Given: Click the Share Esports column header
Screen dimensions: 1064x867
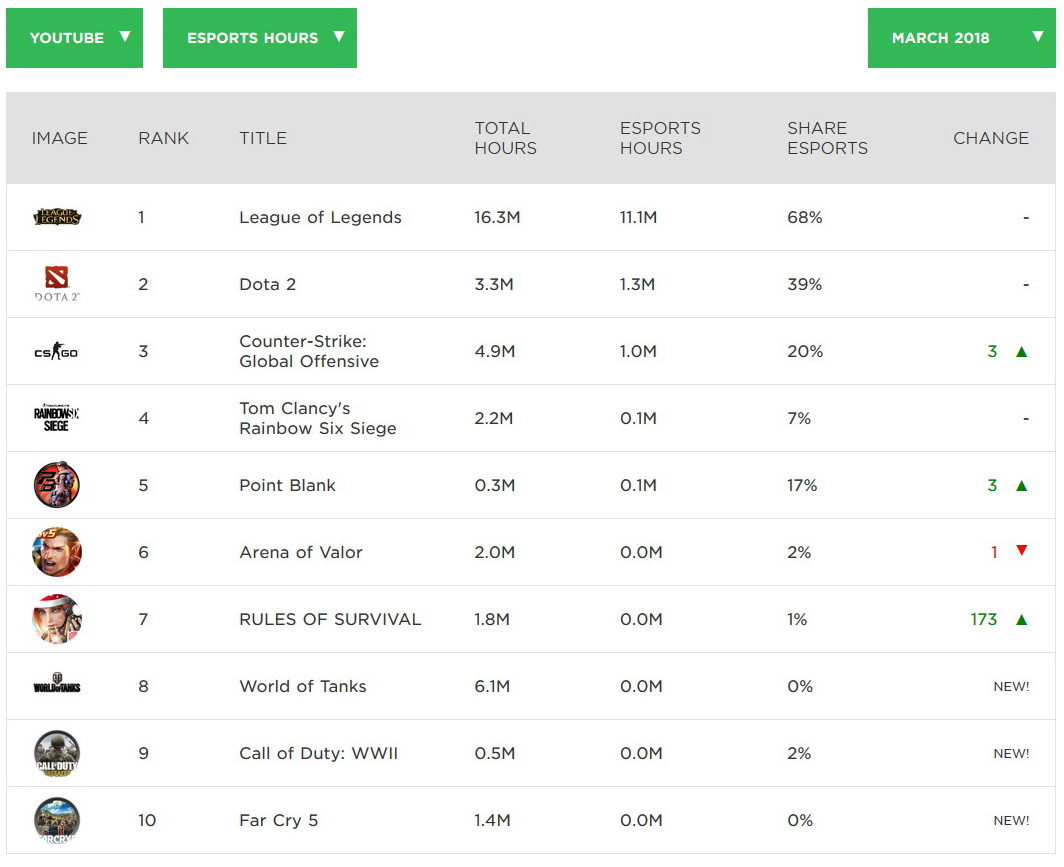Looking at the screenshot, I should pos(827,138).
